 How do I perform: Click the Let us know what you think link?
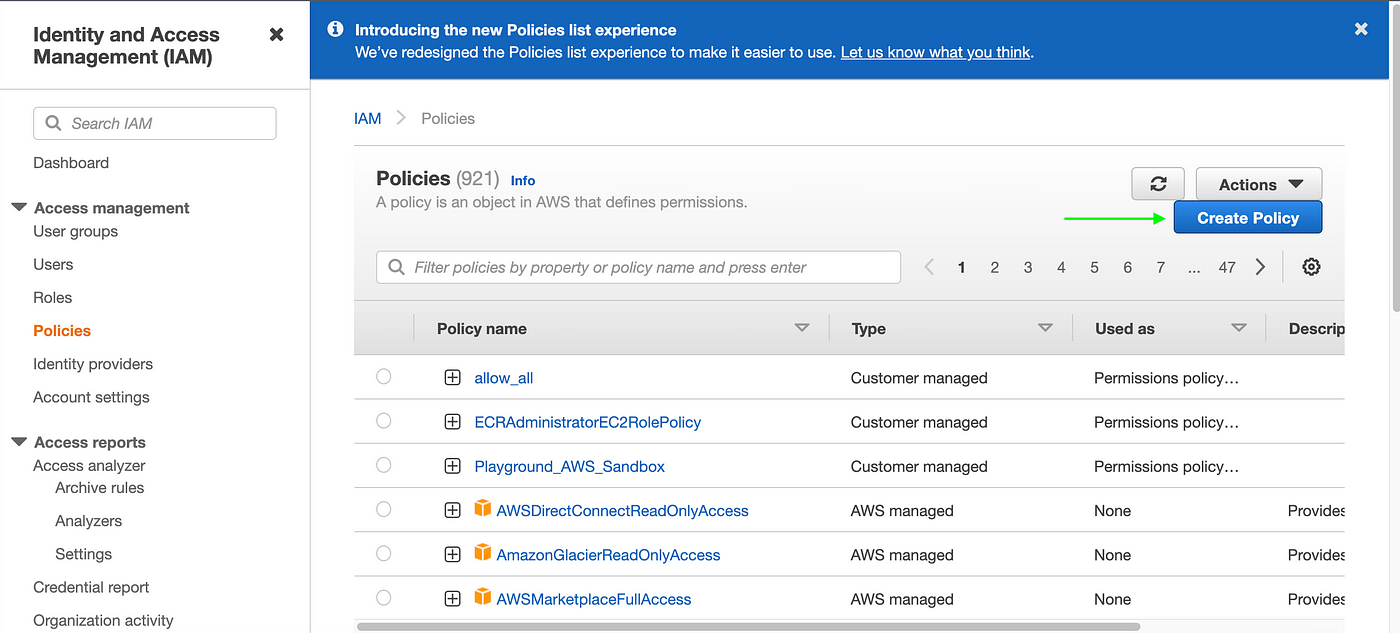coord(935,52)
